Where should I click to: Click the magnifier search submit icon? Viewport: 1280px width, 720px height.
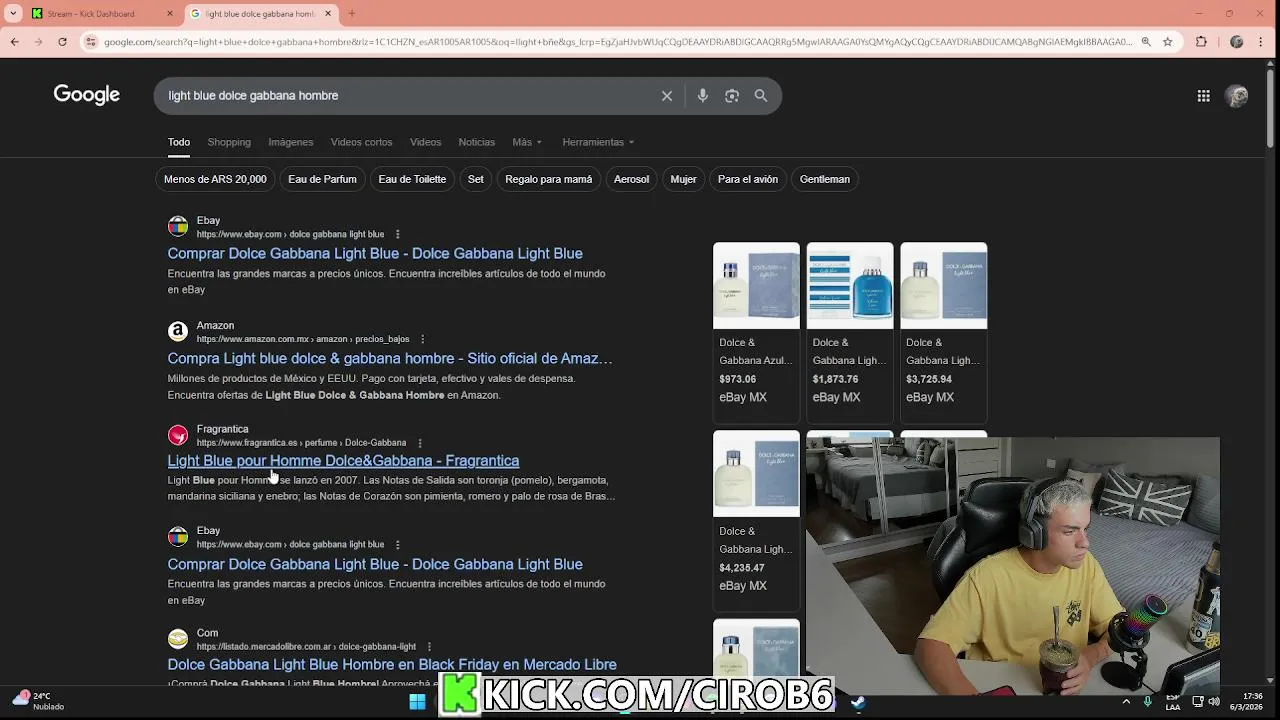tap(761, 96)
